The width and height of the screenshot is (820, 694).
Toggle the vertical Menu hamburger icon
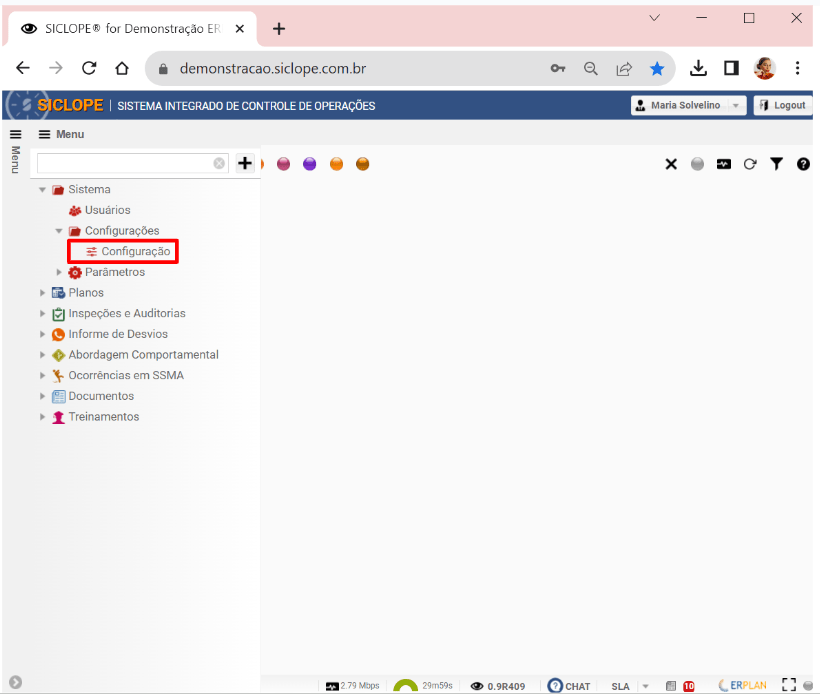point(16,134)
